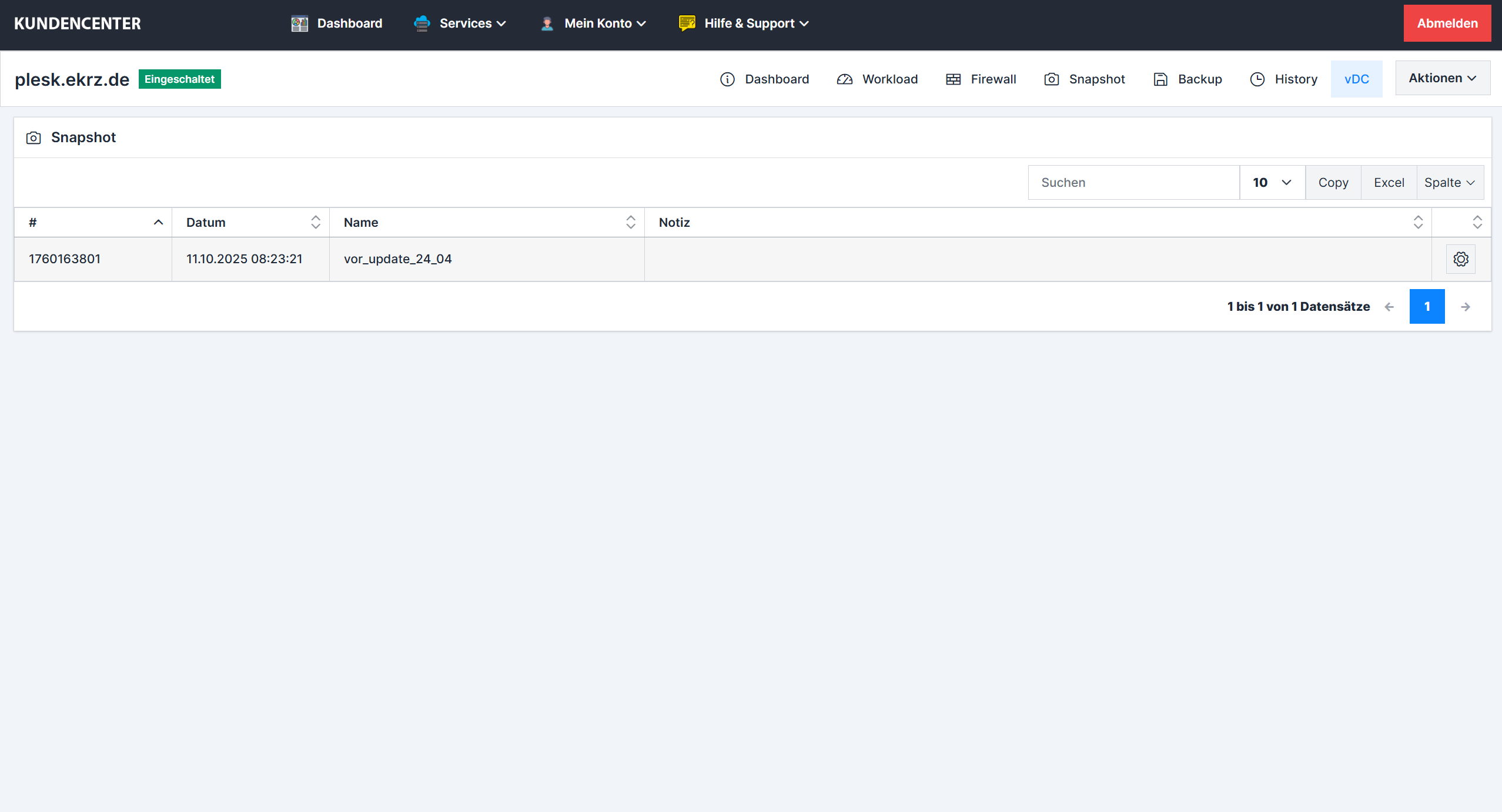Open gear settings for snapshot vor_update_24_04

[1460, 259]
